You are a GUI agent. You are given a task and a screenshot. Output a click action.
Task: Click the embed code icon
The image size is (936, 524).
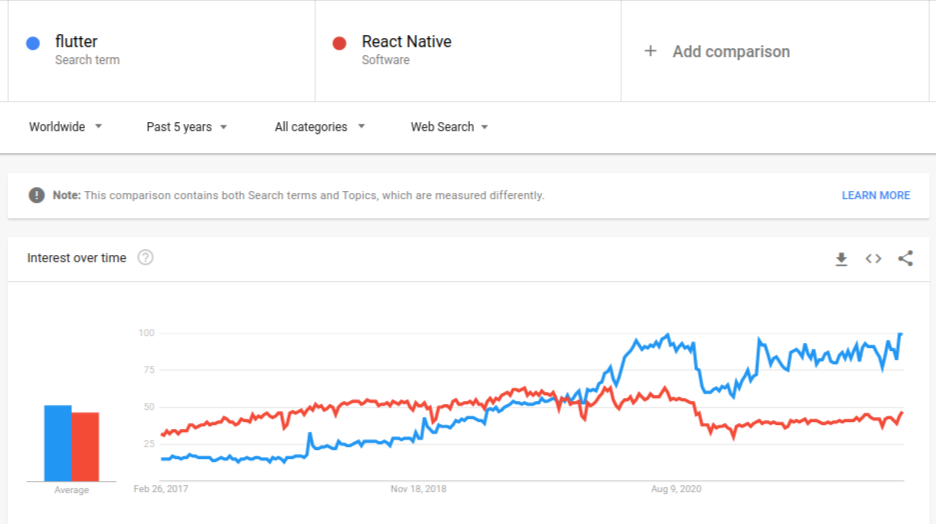point(873,259)
